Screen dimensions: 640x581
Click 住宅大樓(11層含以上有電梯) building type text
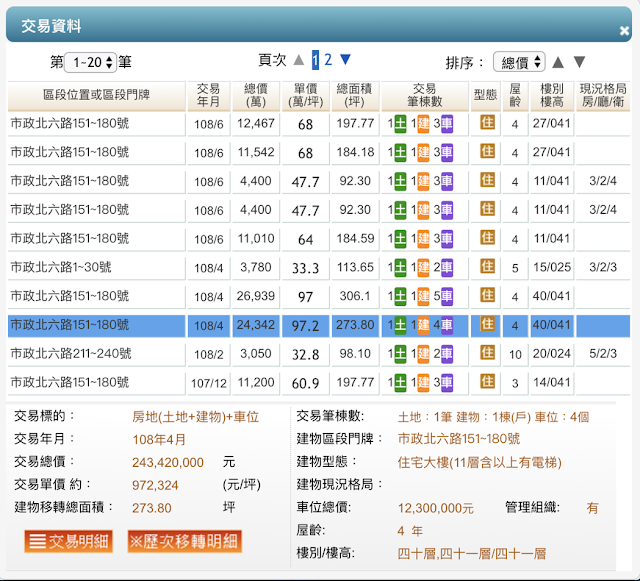pyautogui.click(x=480, y=463)
